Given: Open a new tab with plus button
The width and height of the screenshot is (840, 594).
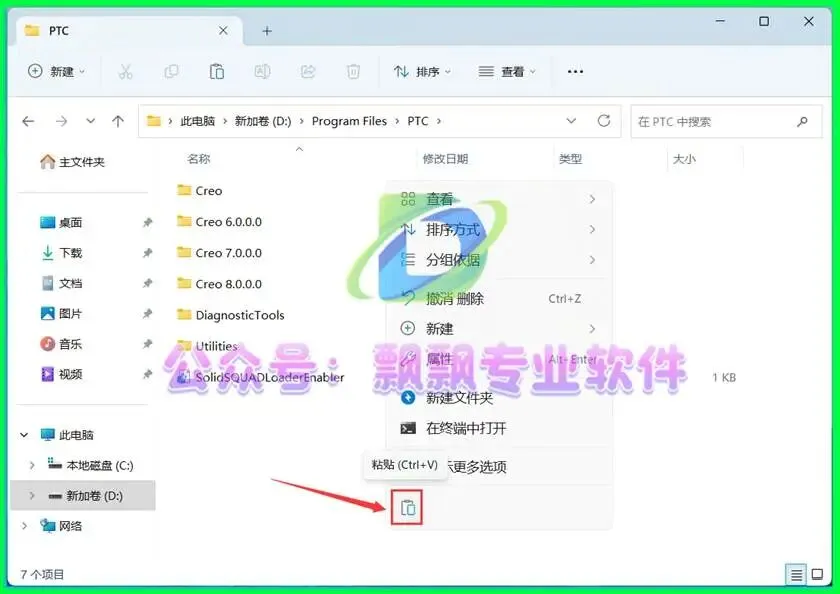Looking at the screenshot, I should (267, 31).
